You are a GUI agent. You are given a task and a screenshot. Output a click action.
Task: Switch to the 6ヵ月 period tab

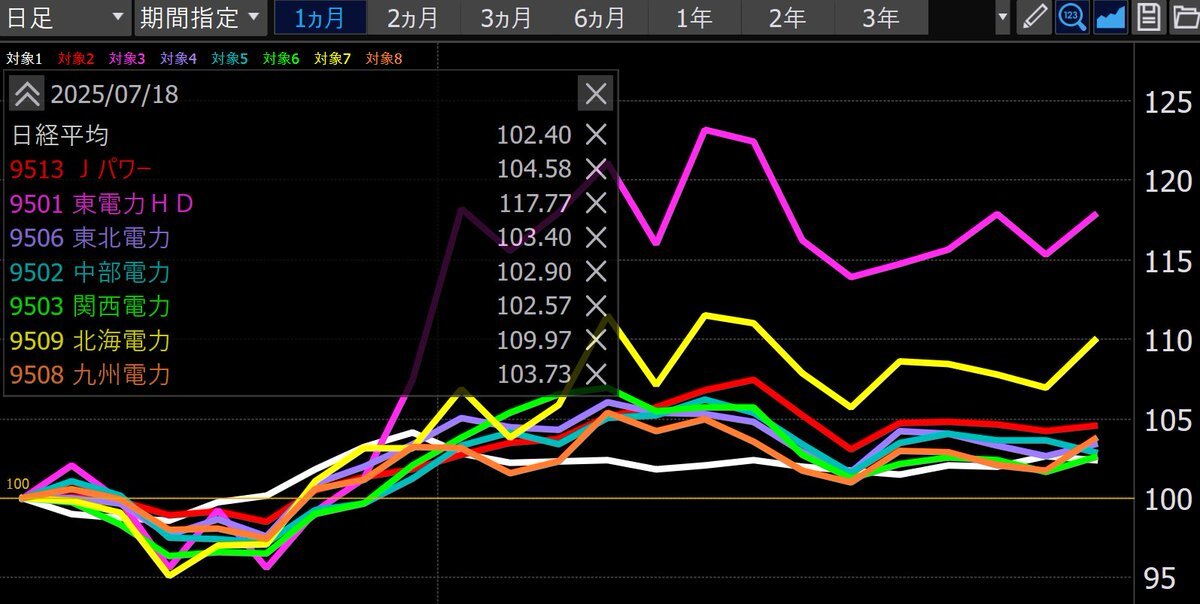[600, 18]
